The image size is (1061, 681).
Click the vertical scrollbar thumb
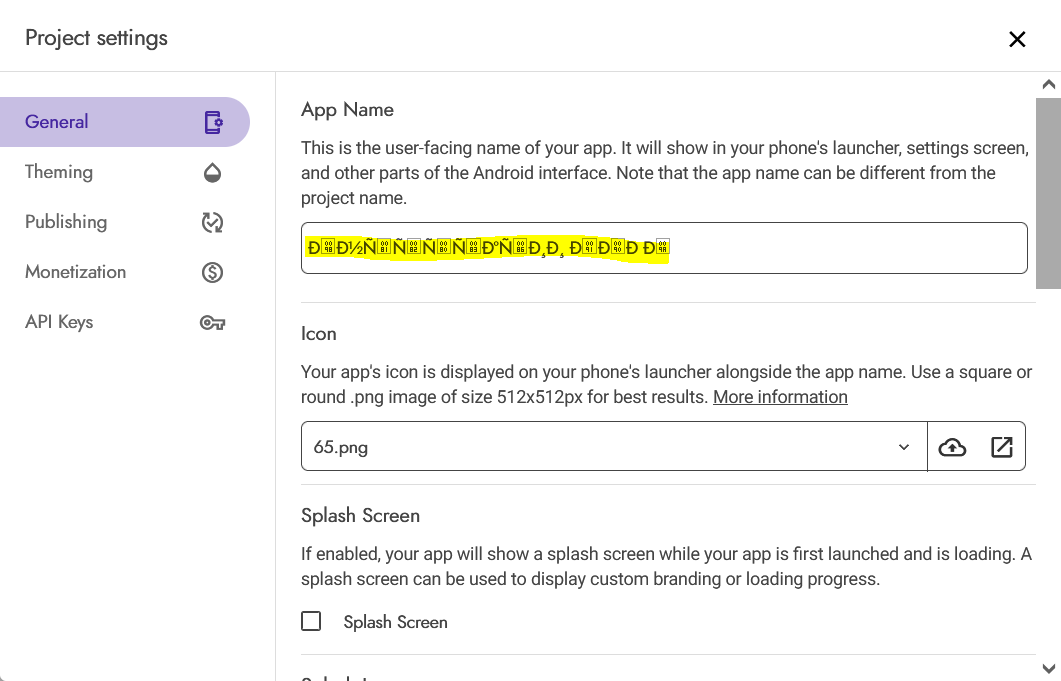coord(1049,194)
